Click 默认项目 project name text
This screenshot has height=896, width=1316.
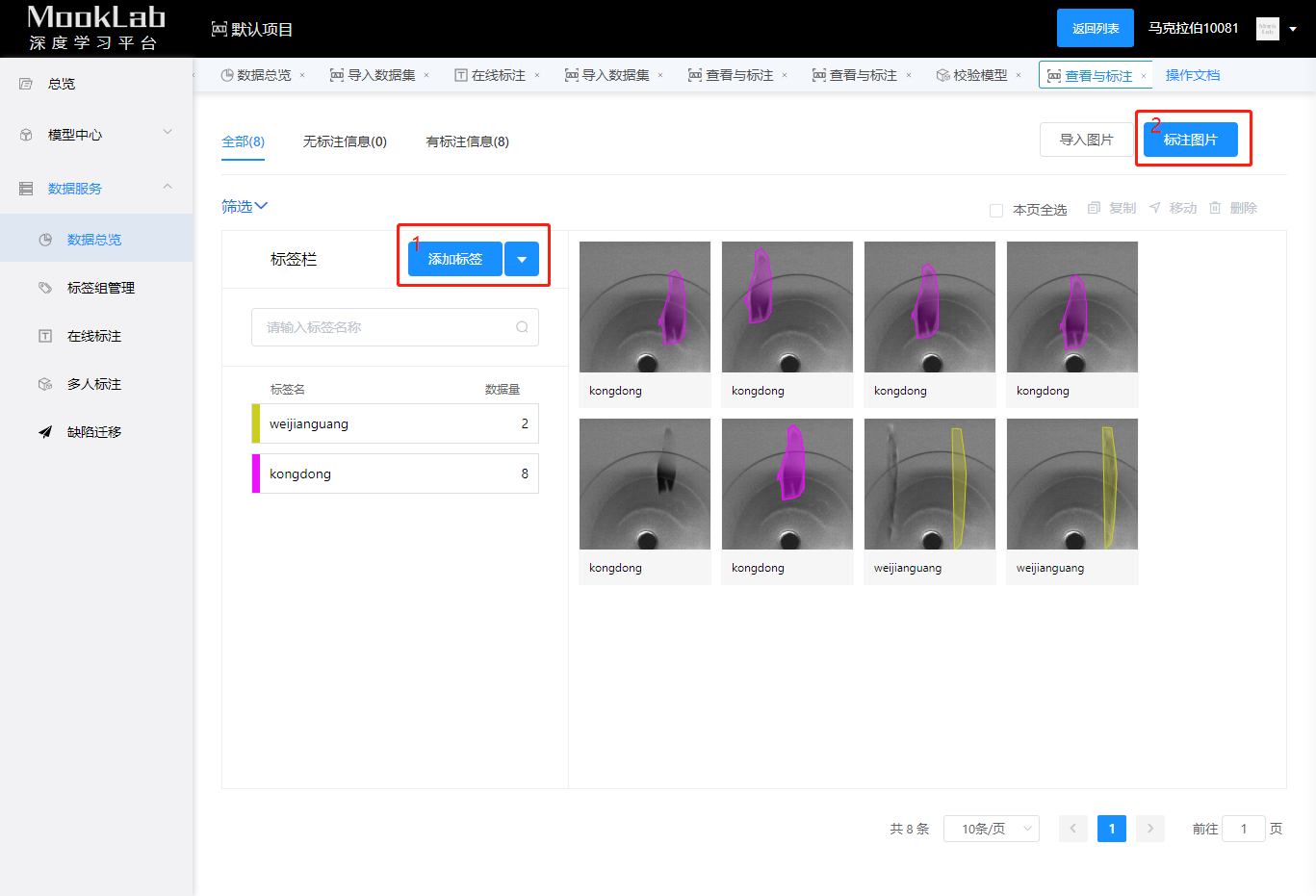262,29
